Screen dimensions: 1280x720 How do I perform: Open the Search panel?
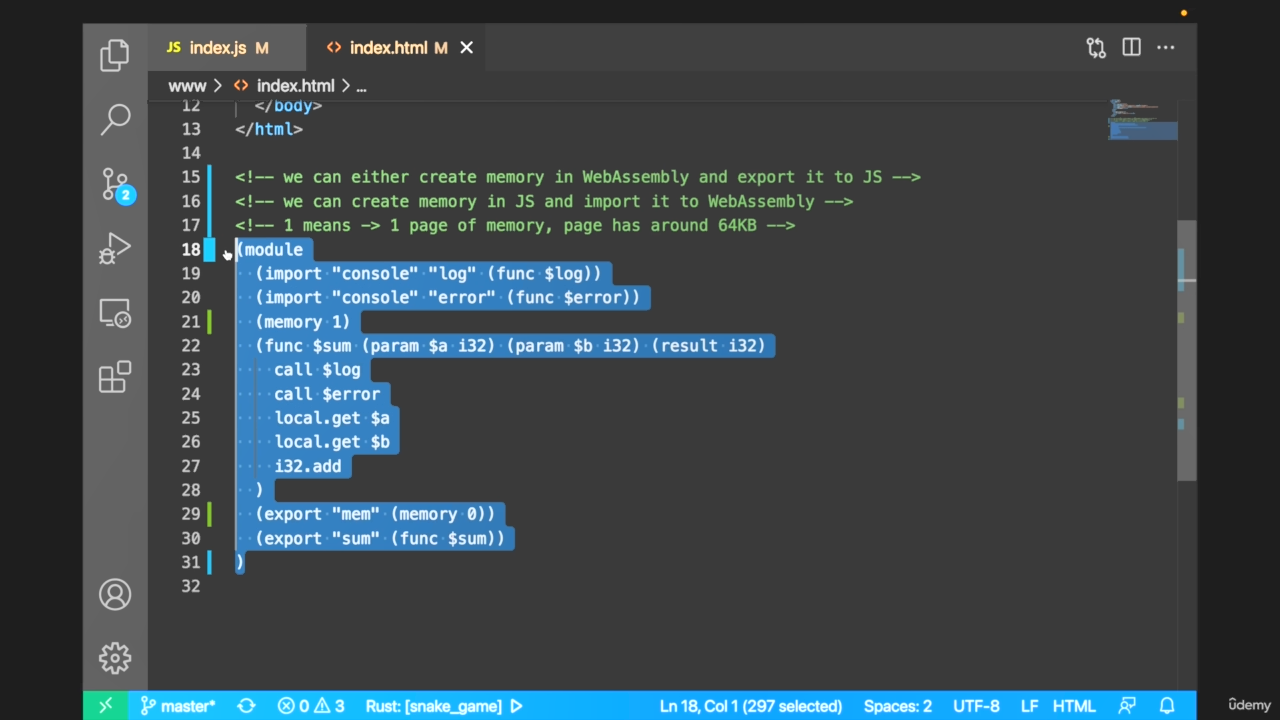click(115, 119)
